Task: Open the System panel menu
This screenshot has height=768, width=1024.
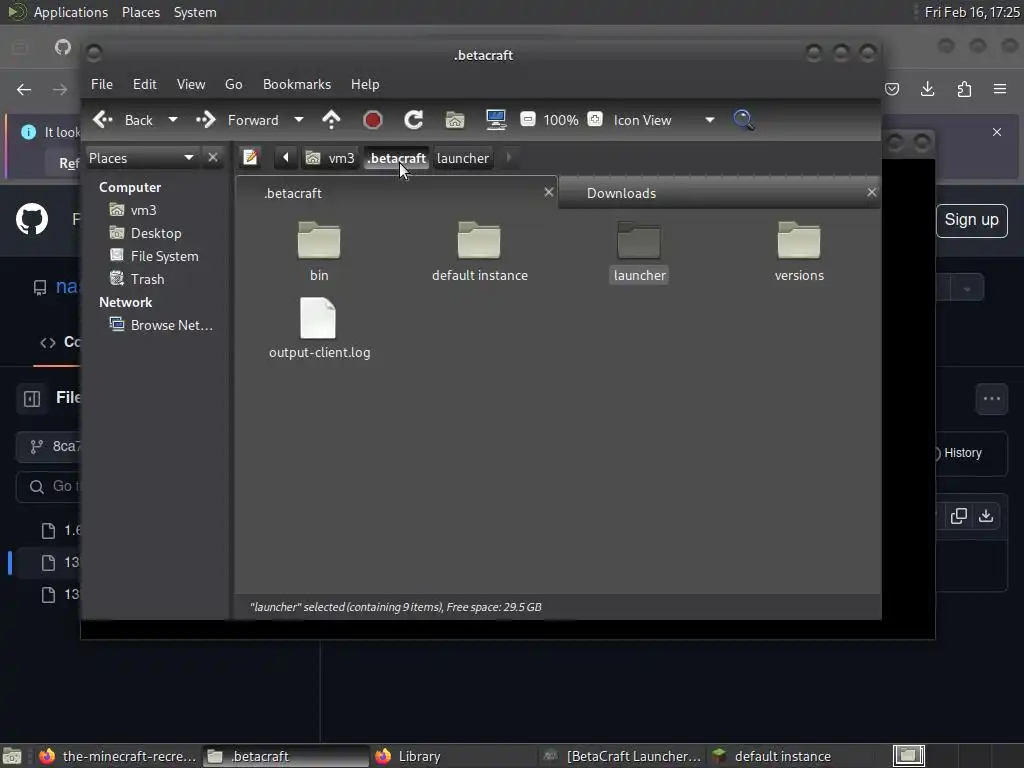Action: [195, 12]
